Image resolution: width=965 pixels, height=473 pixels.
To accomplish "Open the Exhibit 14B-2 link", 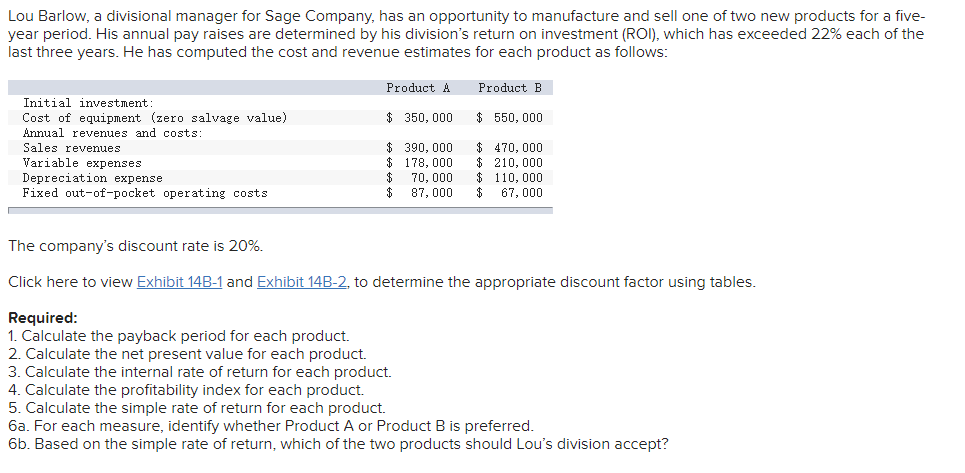I will (x=302, y=282).
